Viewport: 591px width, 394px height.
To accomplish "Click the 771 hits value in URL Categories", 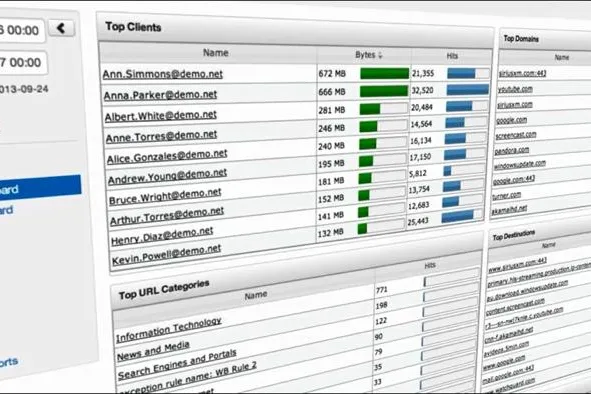I will 381,290.
